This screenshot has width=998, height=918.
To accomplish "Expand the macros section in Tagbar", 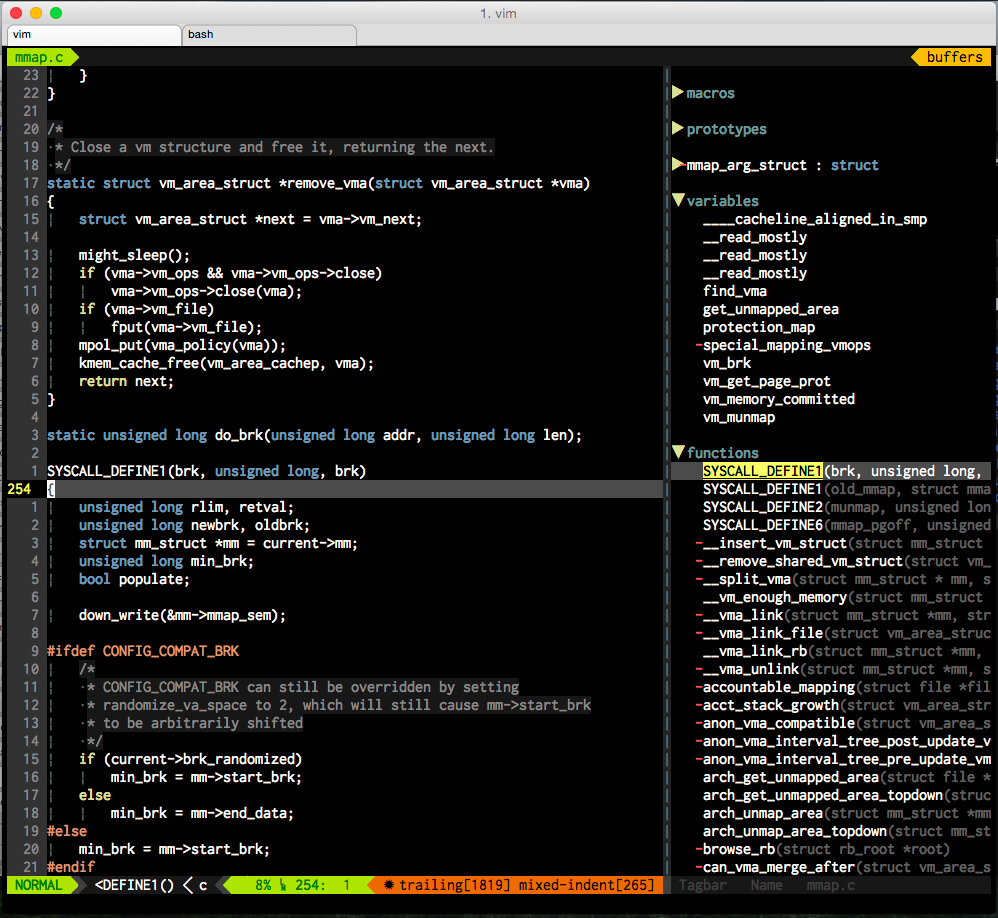I will tap(678, 93).
